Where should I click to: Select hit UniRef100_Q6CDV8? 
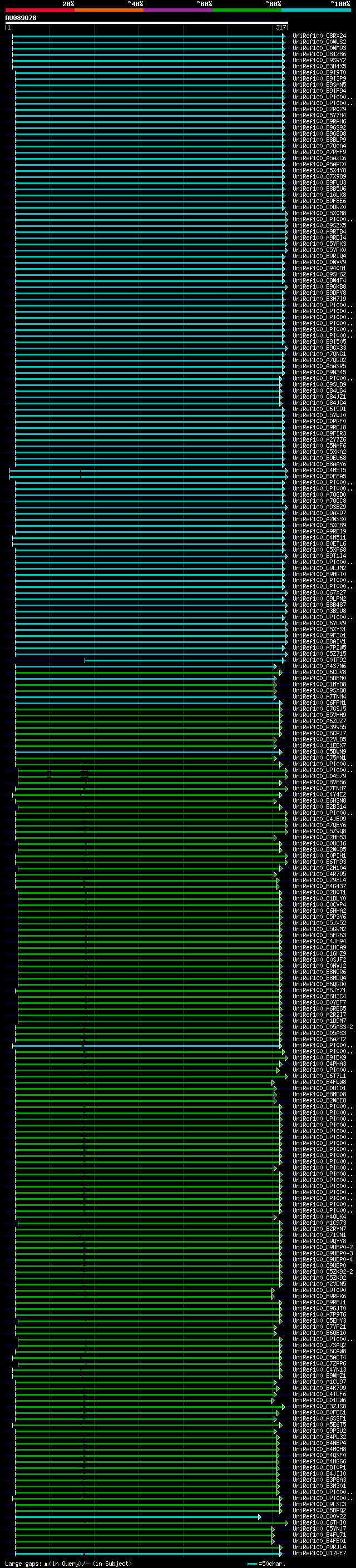[x=319, y=672]
